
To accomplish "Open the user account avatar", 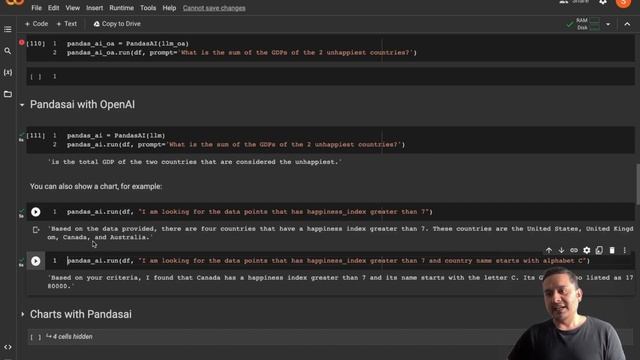I will (x=623, y=3).
